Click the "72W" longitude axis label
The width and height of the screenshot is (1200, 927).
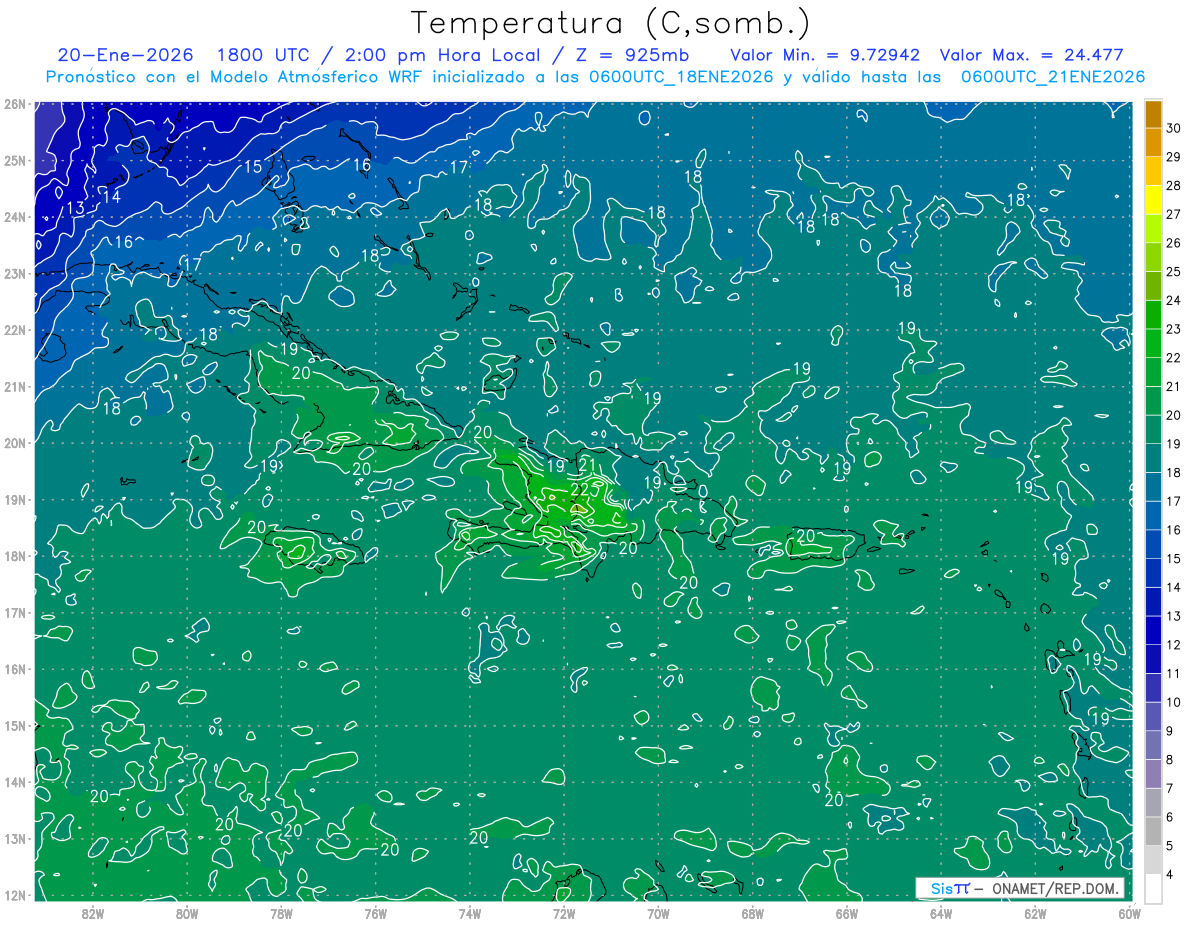(564, 913)
